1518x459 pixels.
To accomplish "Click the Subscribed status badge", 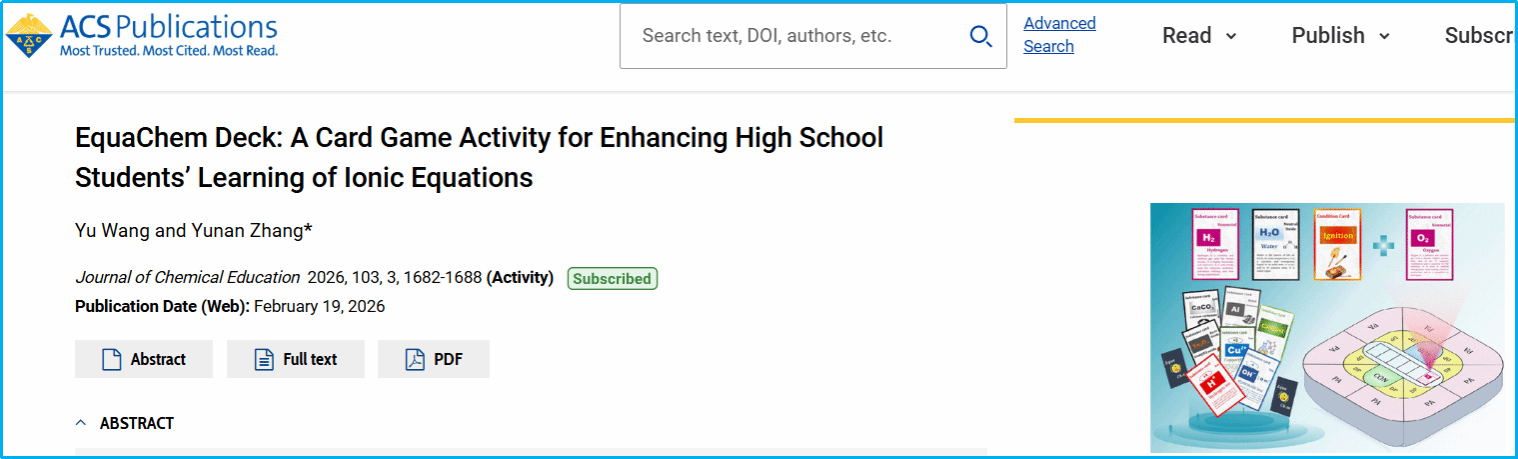I will coord(612,279).
